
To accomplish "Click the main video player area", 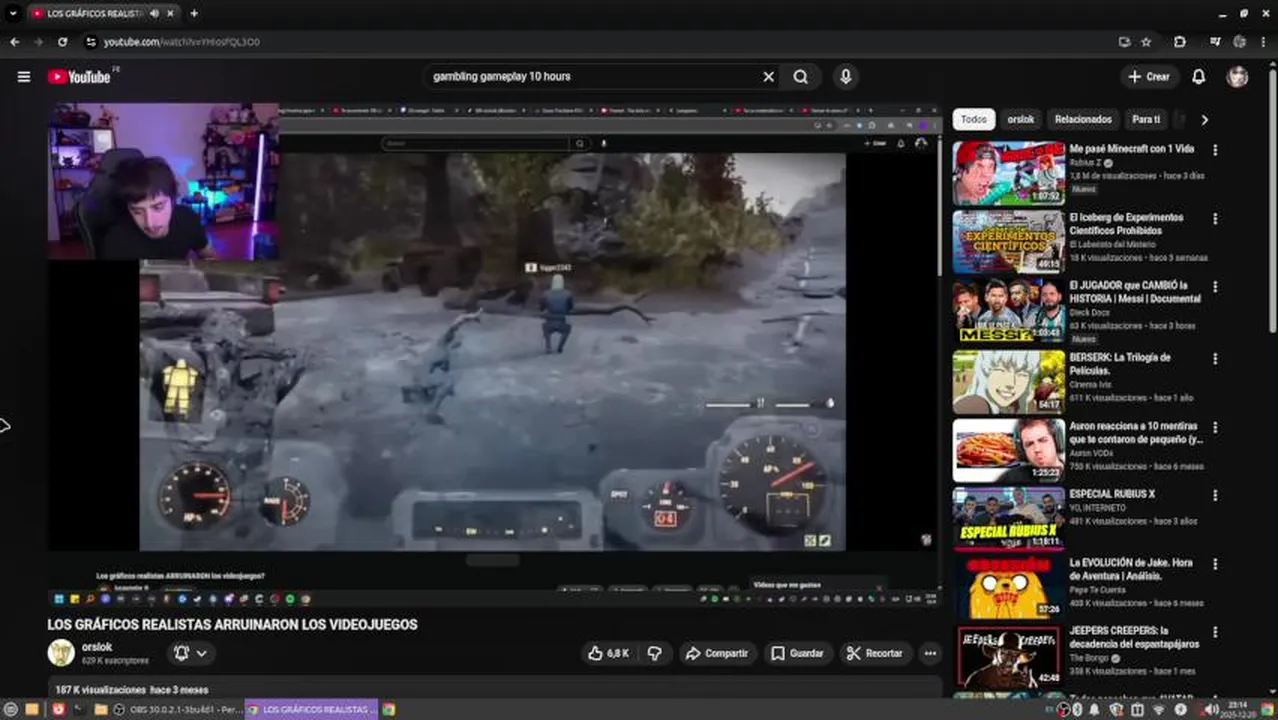I will (494, 354).
